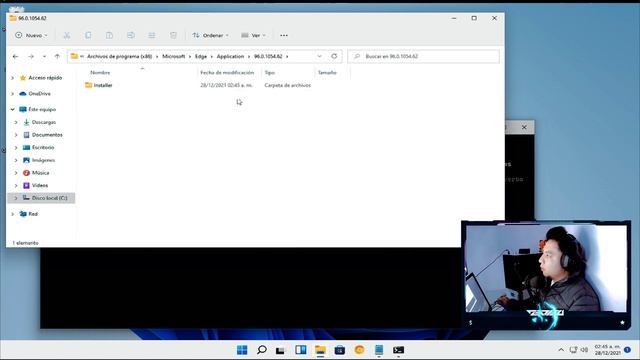Viewport: 640px width, 360px height.
Task: Select 'Disco local (C:)' in sidebar
Action: click(41, 198)
